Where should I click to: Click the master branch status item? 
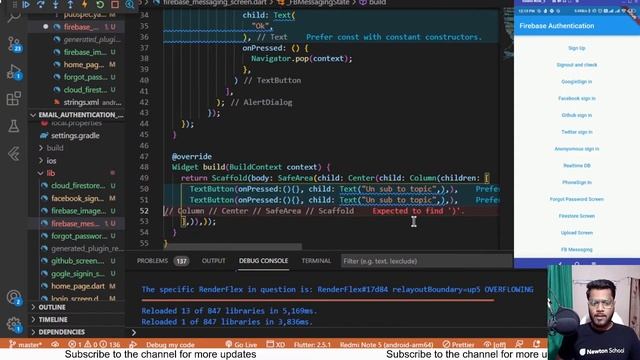25,344
